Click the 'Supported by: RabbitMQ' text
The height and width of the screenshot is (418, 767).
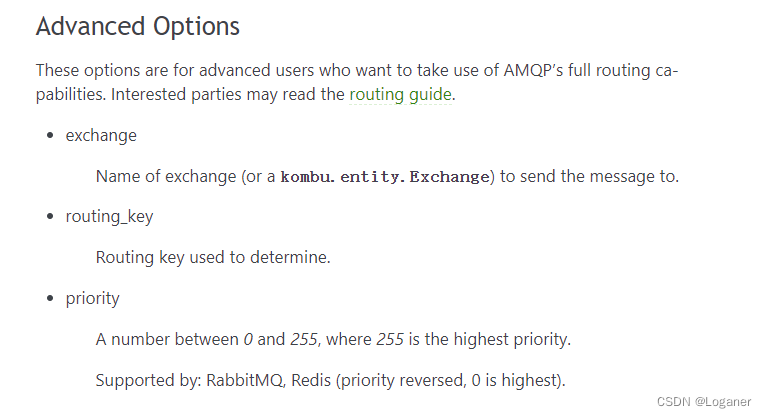click(189, 380)
